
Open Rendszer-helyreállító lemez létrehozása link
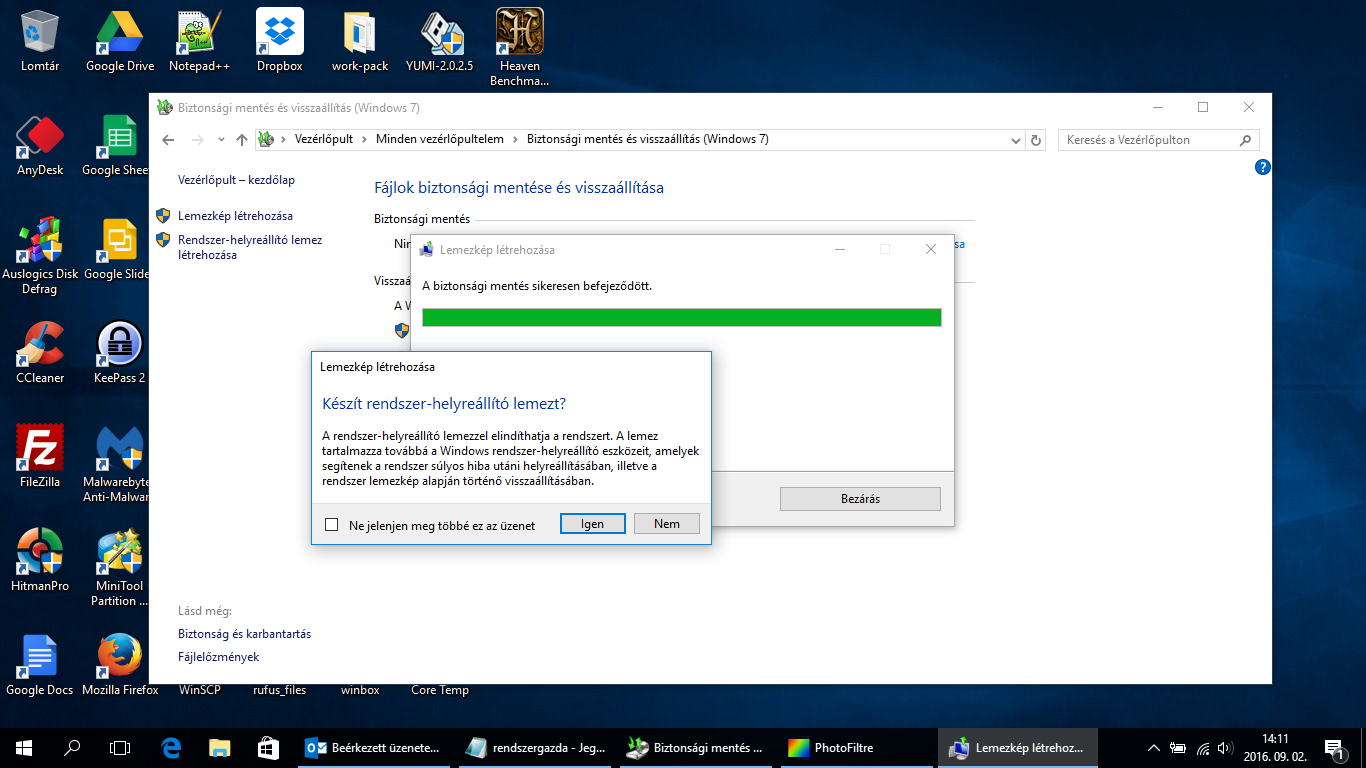tap(249, 247)
